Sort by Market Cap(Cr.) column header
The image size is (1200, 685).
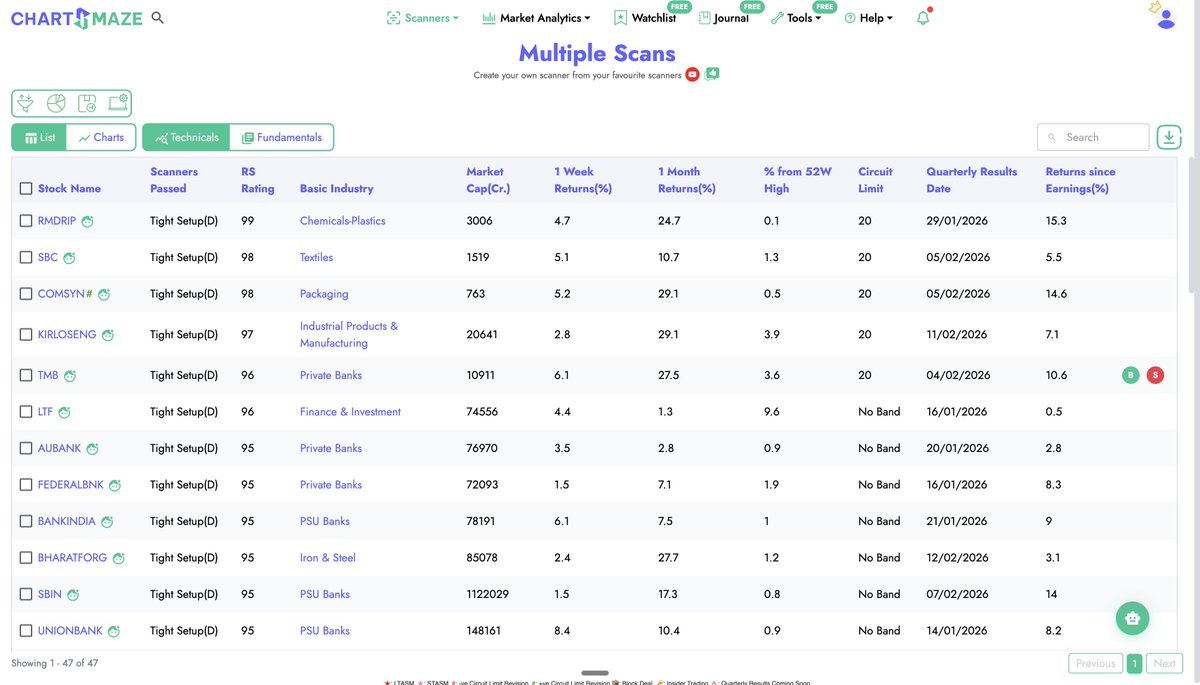pyautogui.click(x=488, y=180)
